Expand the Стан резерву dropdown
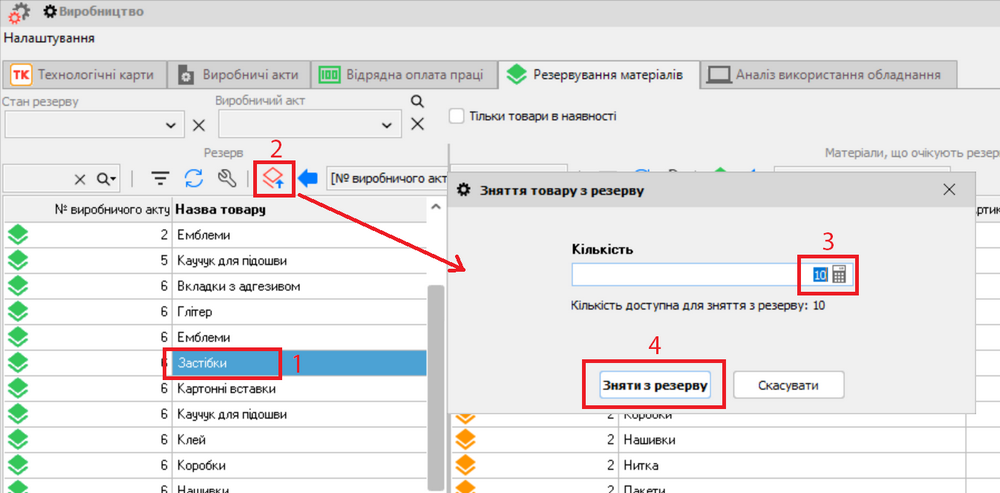This screenshot has height=493, width=1000. [x=168, y=125]
